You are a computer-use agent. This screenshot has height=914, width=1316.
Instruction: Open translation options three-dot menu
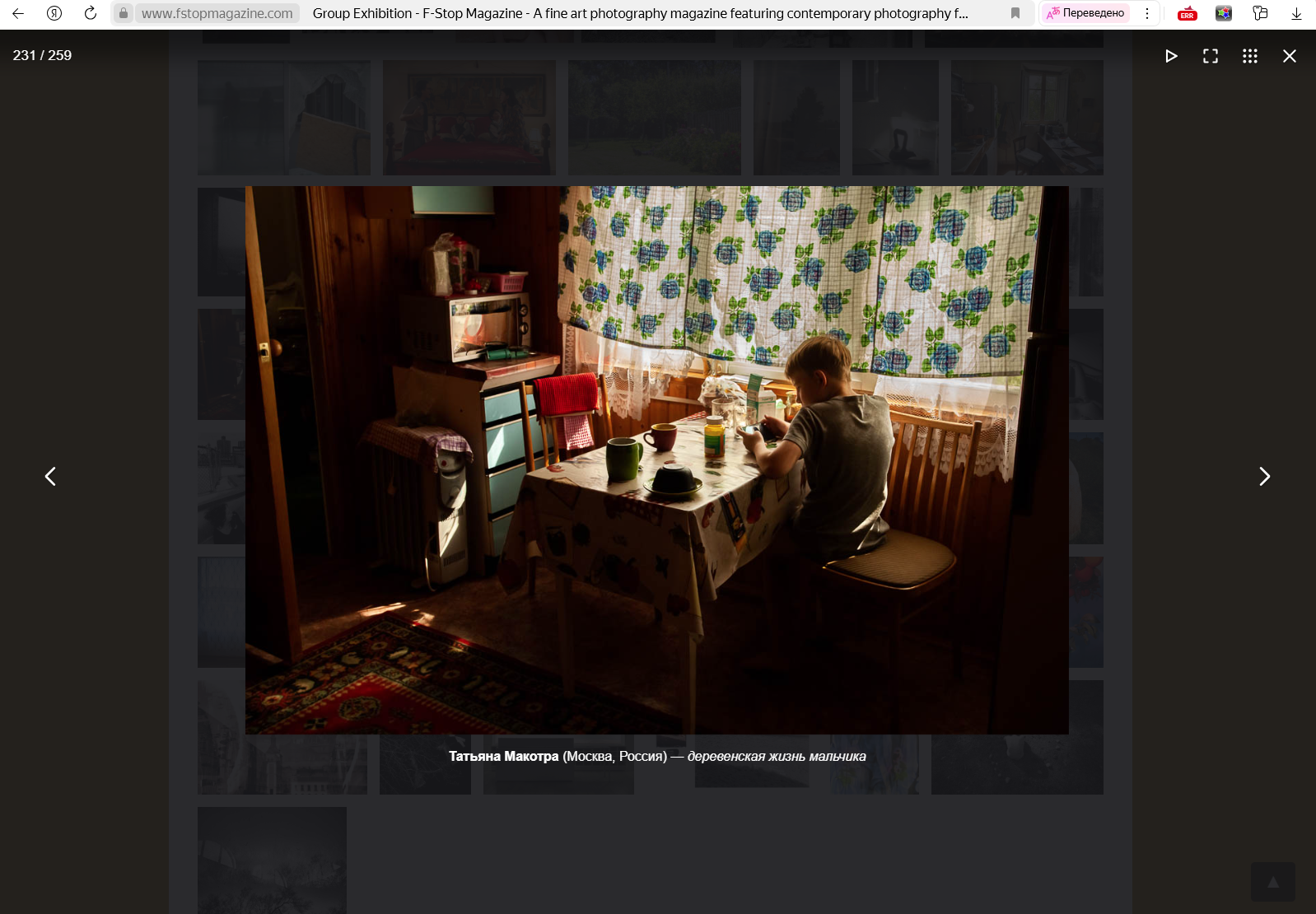pos(1147,13)
